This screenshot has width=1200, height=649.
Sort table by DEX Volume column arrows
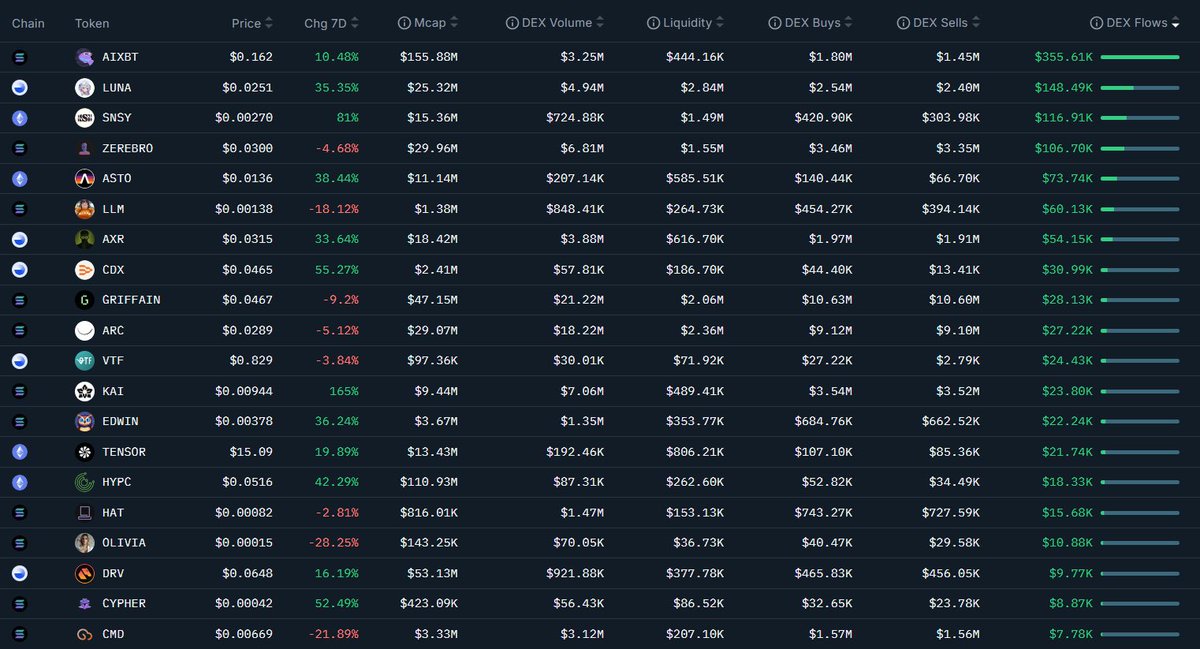coord(600,23)
